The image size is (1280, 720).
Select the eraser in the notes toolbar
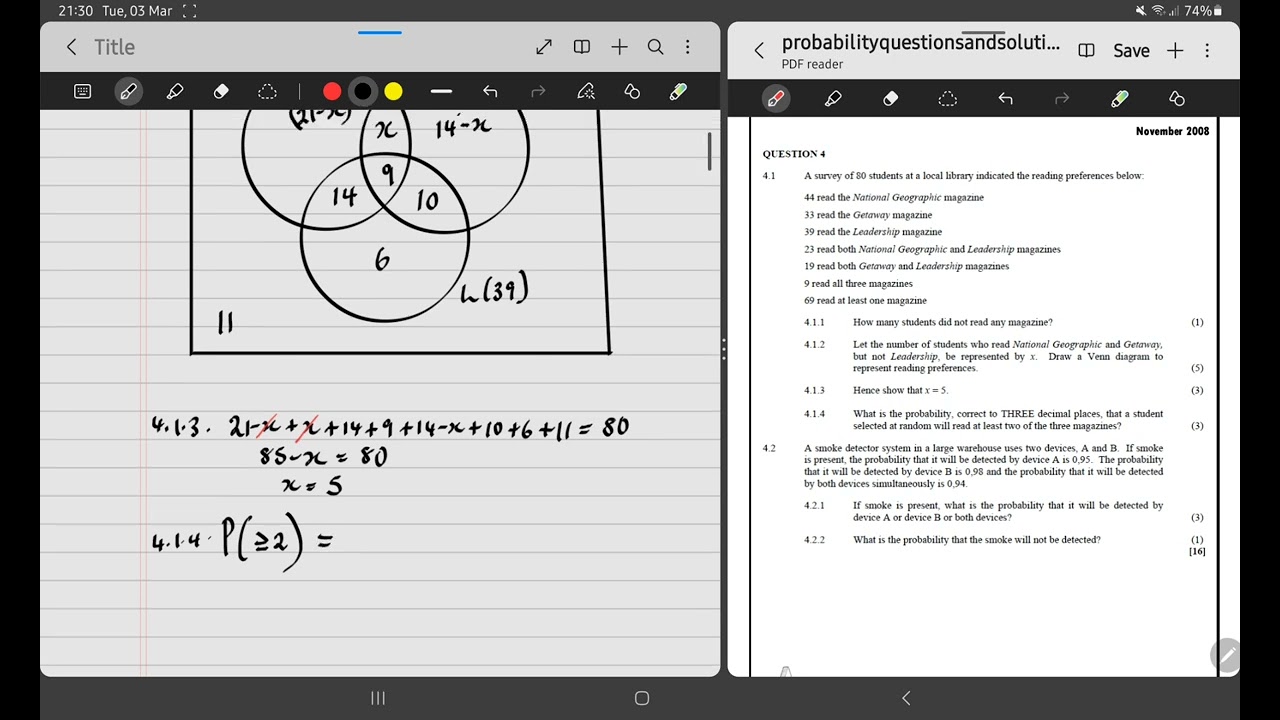[221, 92]
